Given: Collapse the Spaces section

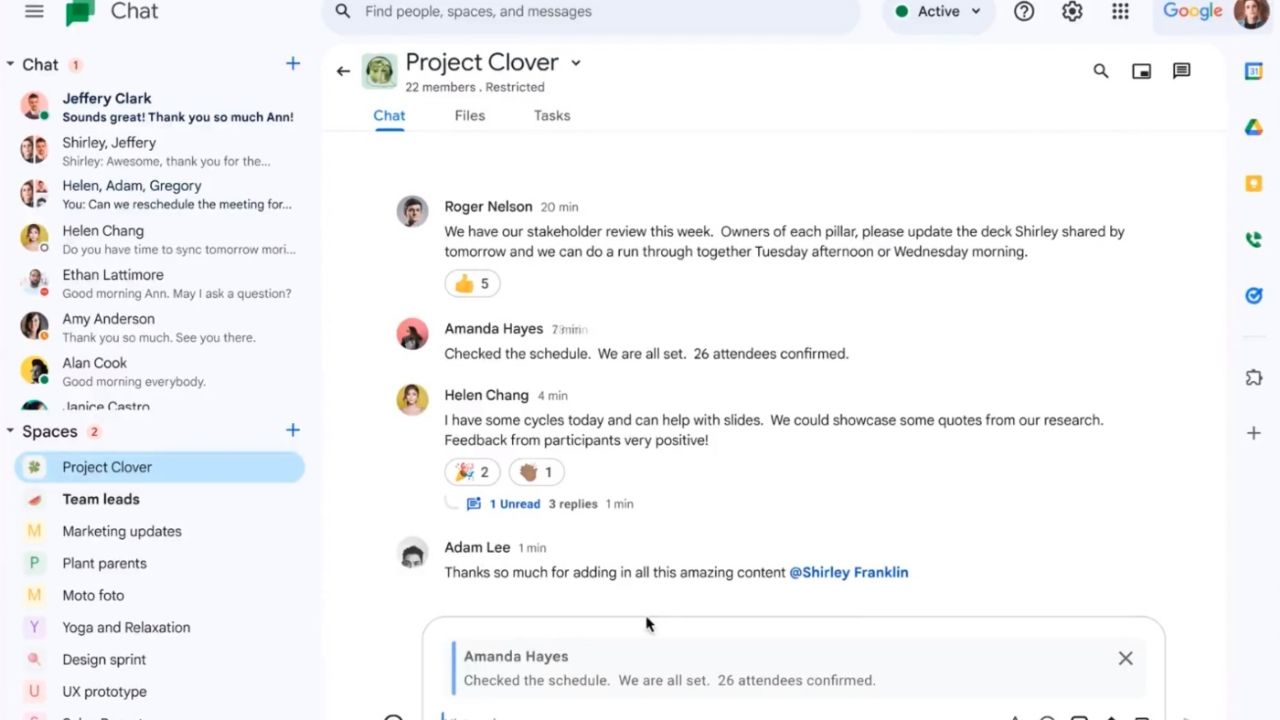Looking at the screenshot, I should pos(11,432).
